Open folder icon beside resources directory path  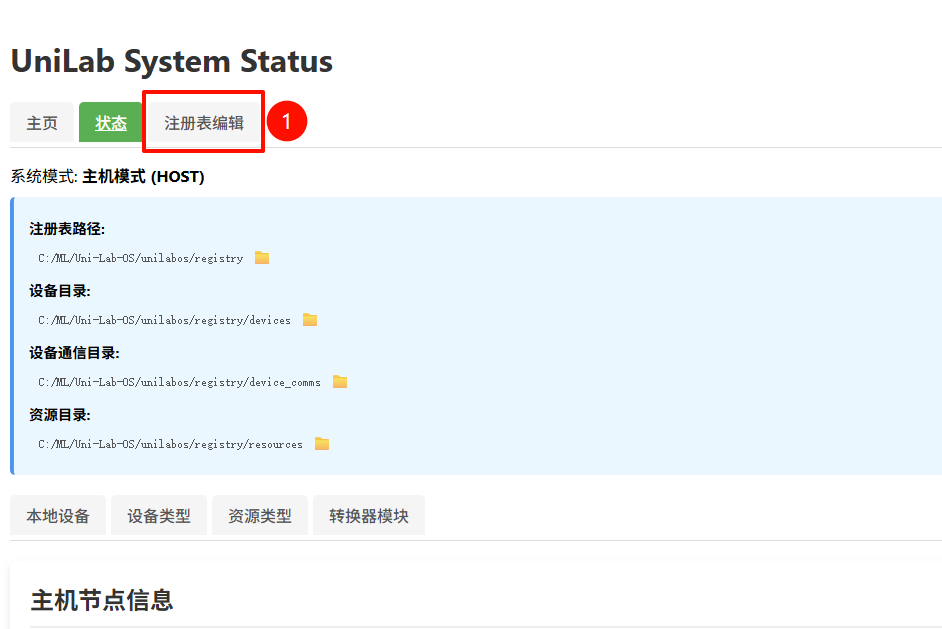(x=322, y=444)
